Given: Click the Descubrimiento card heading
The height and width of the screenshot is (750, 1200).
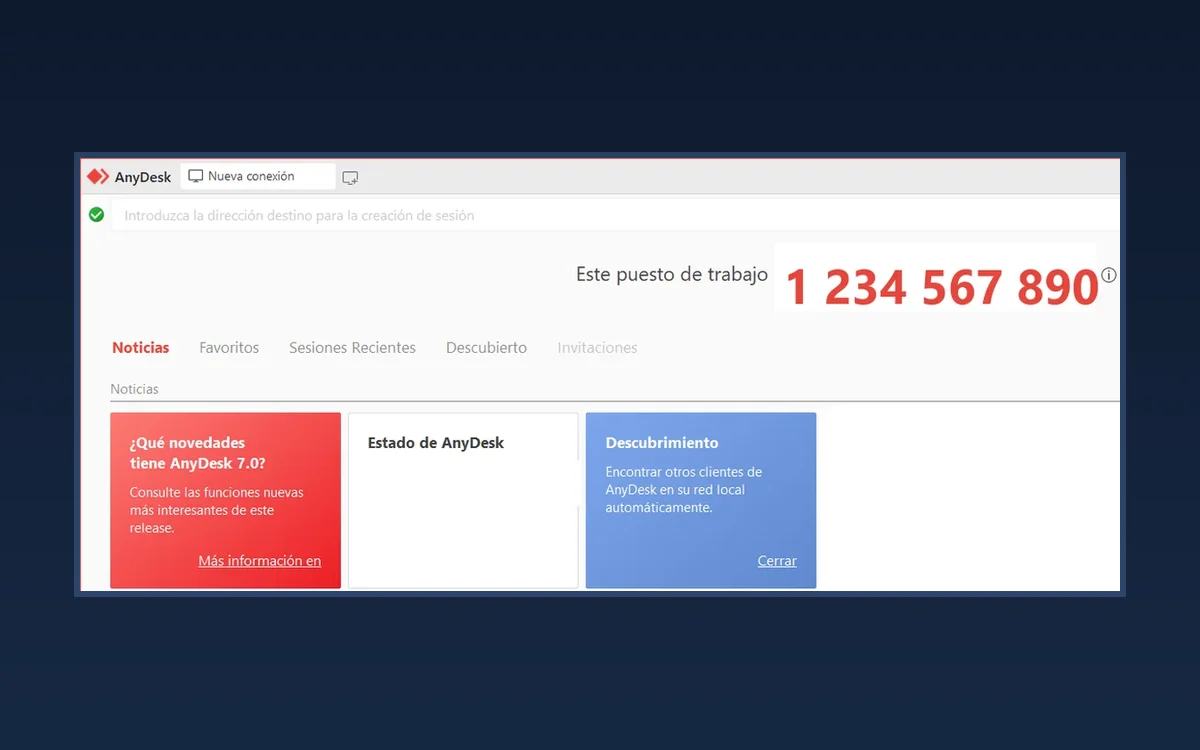Looking at the screenshot, I should (x=662, y=443).
